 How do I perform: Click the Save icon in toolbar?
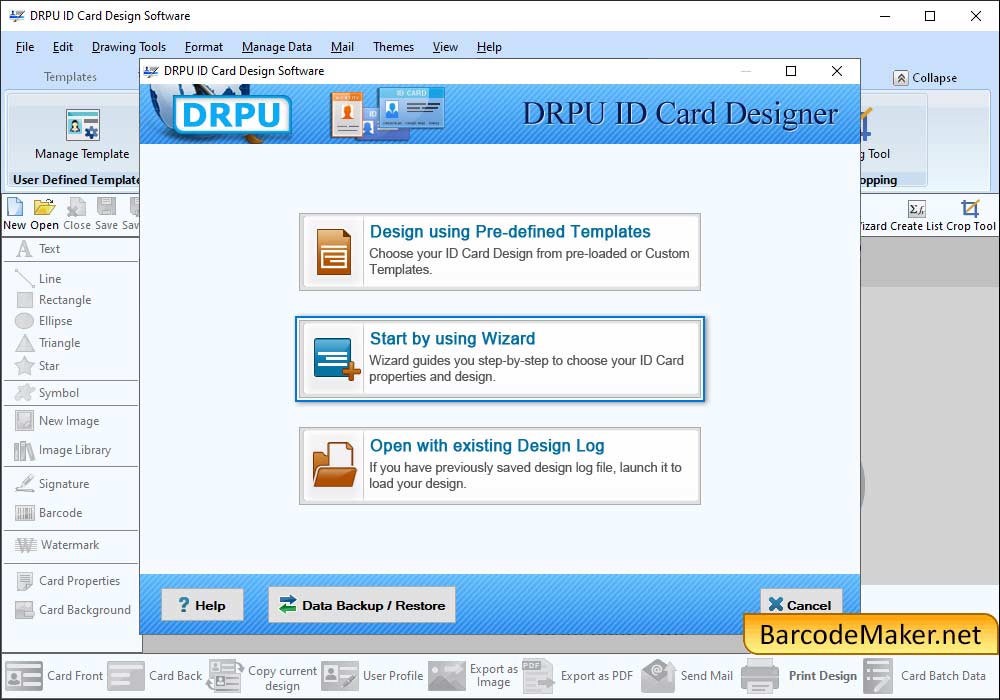(107, 207)
